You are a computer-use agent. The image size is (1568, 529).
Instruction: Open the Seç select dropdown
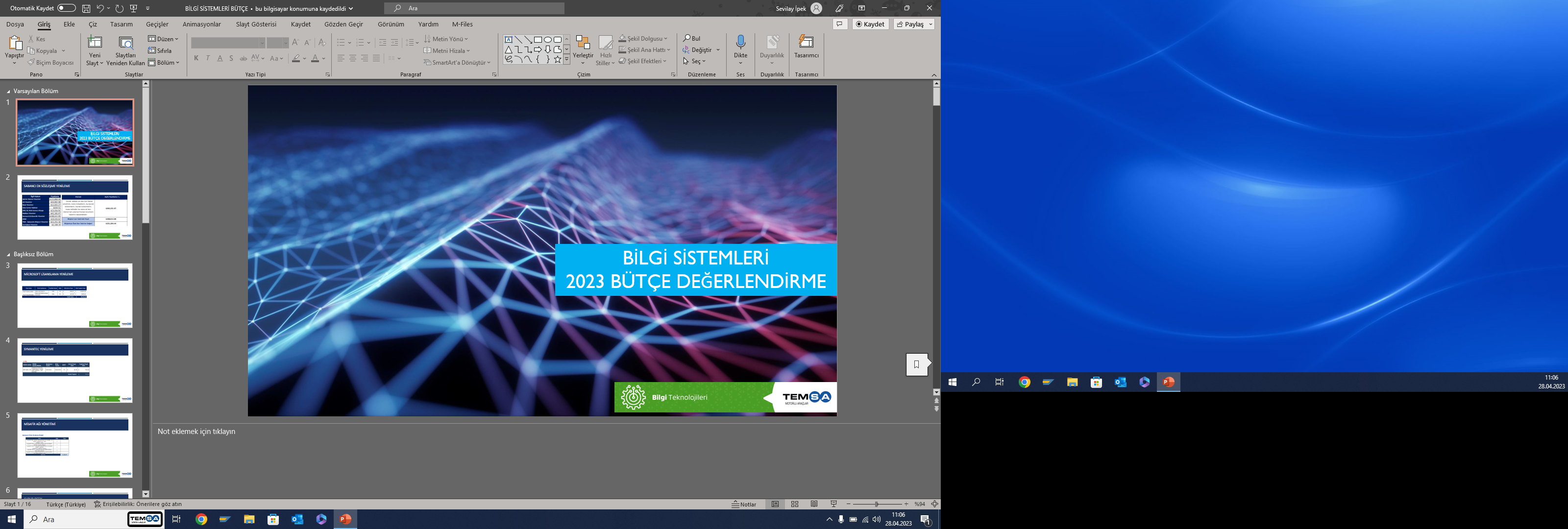coord(694,62)
